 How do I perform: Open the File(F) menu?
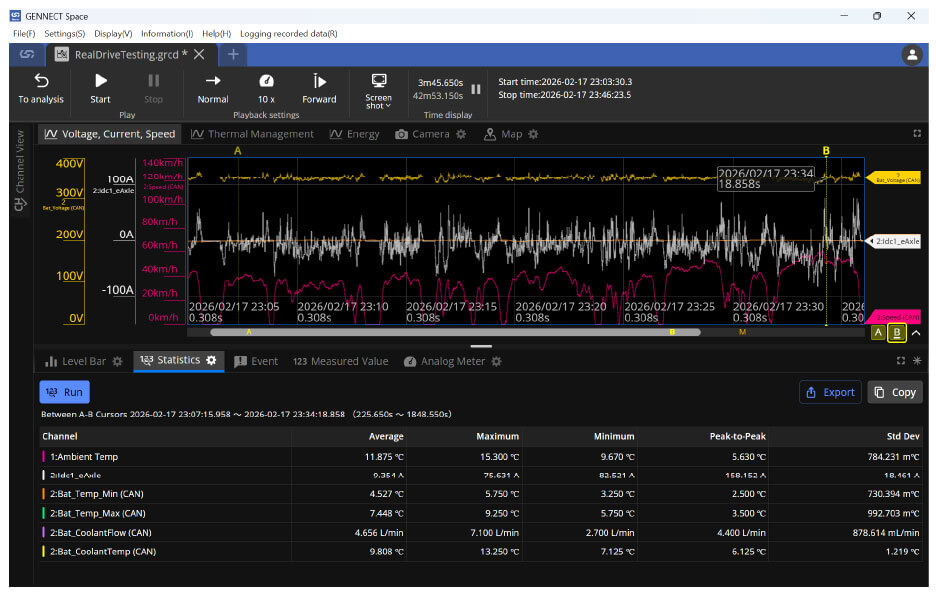pyautogui.click(x=24, y=33)
